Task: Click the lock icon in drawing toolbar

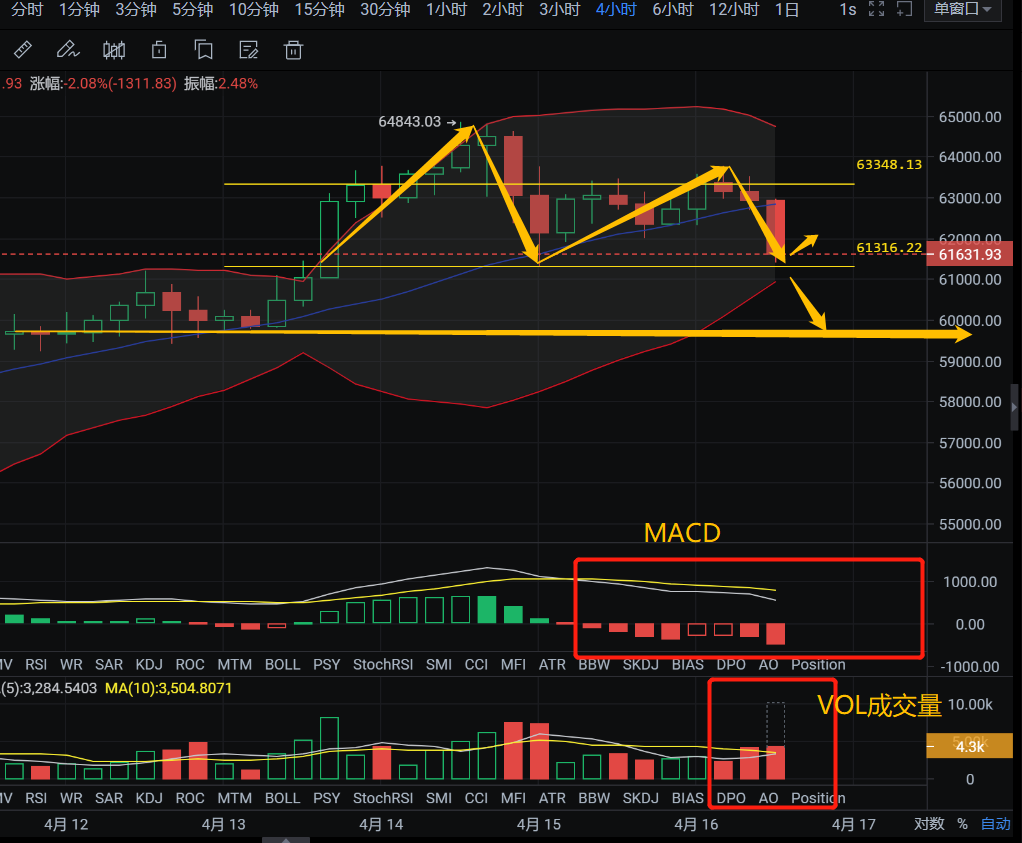Action: coord(159,50)
